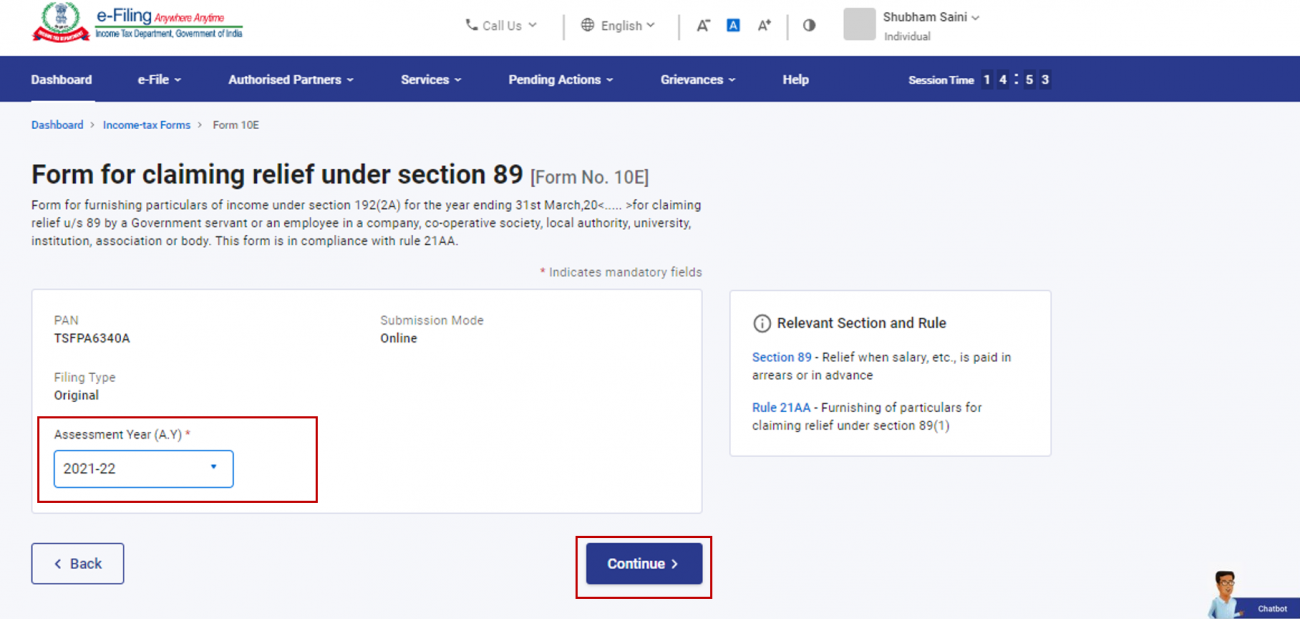The height and width of the screenshot is (619, 1300).
Task: Click the Continue button
Action: point(643,564)
